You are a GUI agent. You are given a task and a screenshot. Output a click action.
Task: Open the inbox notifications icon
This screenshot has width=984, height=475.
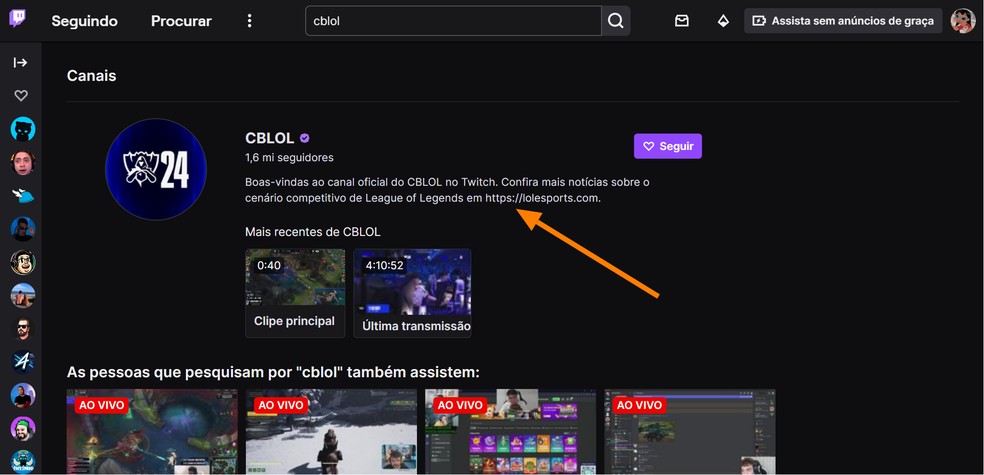point(682,21)
